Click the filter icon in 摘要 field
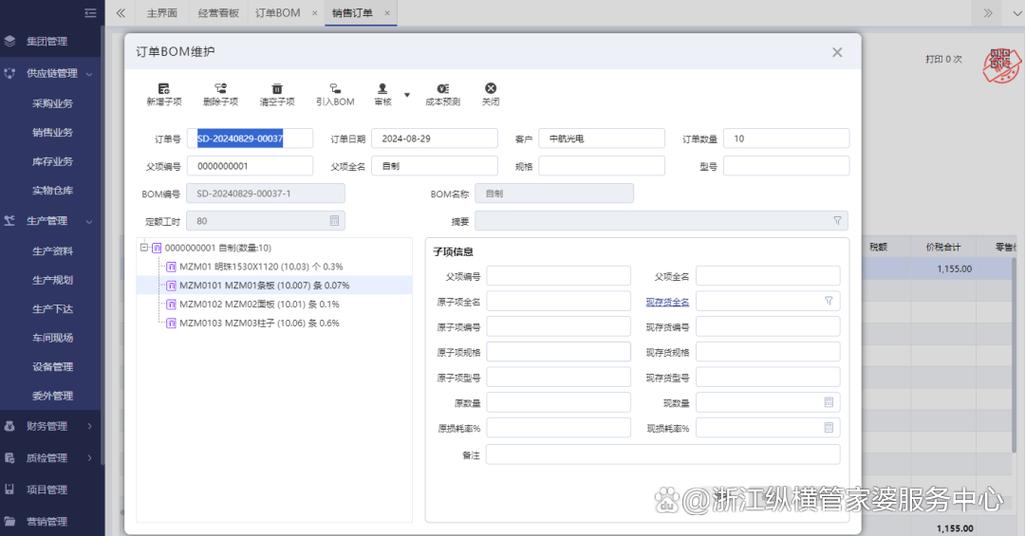The image size is (1025, 536). coord(837,221)
